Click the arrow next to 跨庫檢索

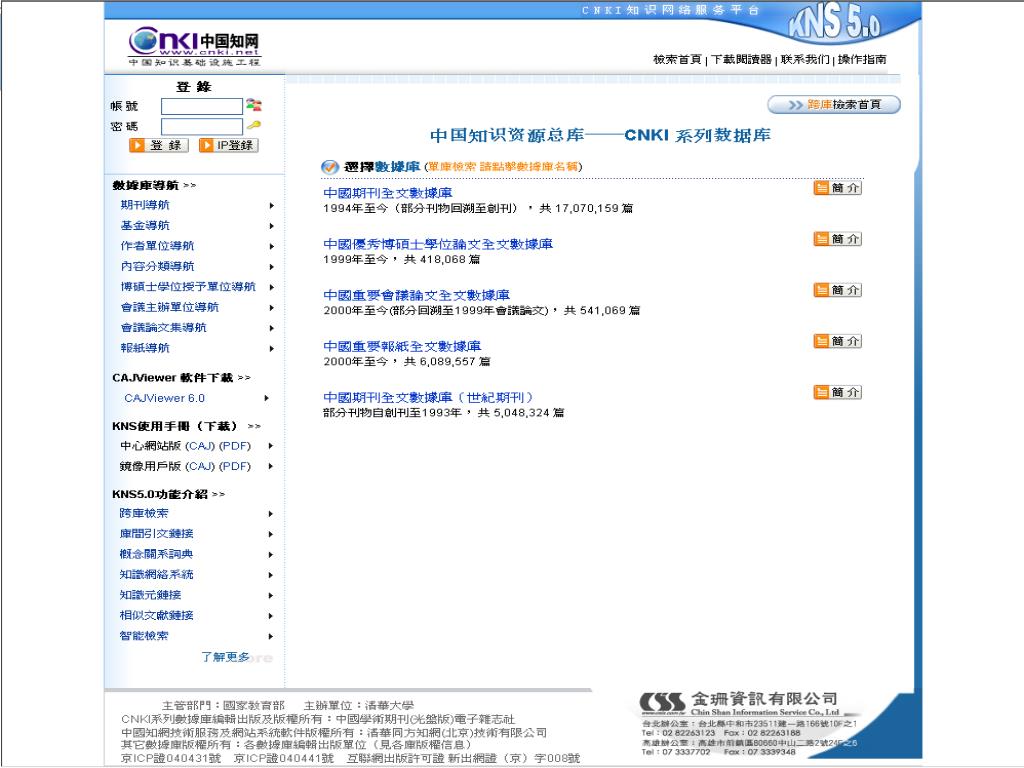tap(270, 514)
